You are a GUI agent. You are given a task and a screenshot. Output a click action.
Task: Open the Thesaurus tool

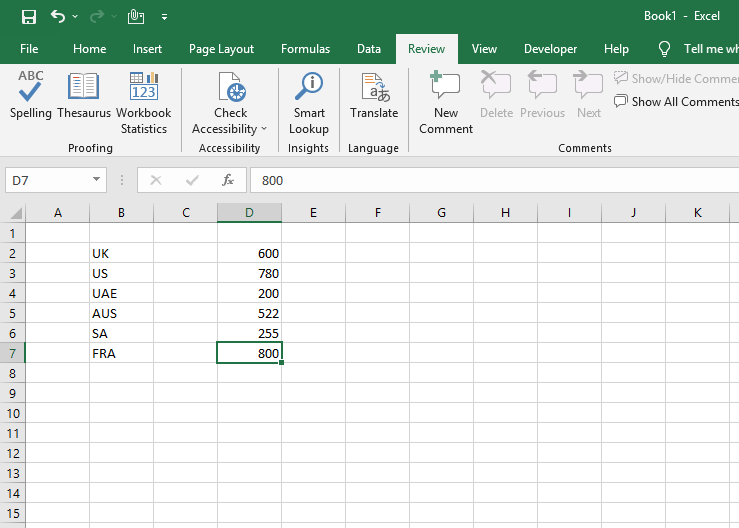(x=84, y=94)
